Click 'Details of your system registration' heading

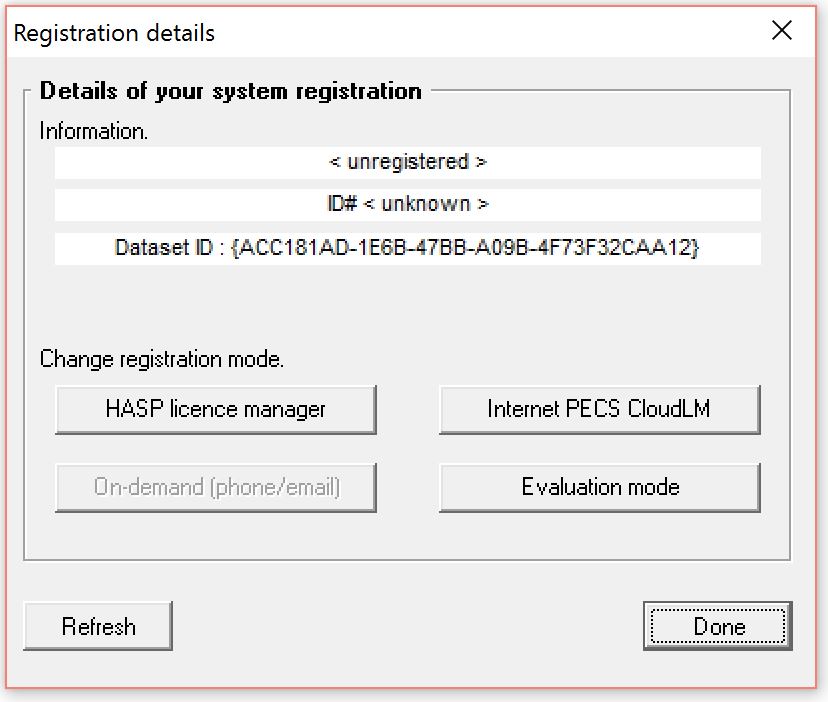tap(230, 91)
